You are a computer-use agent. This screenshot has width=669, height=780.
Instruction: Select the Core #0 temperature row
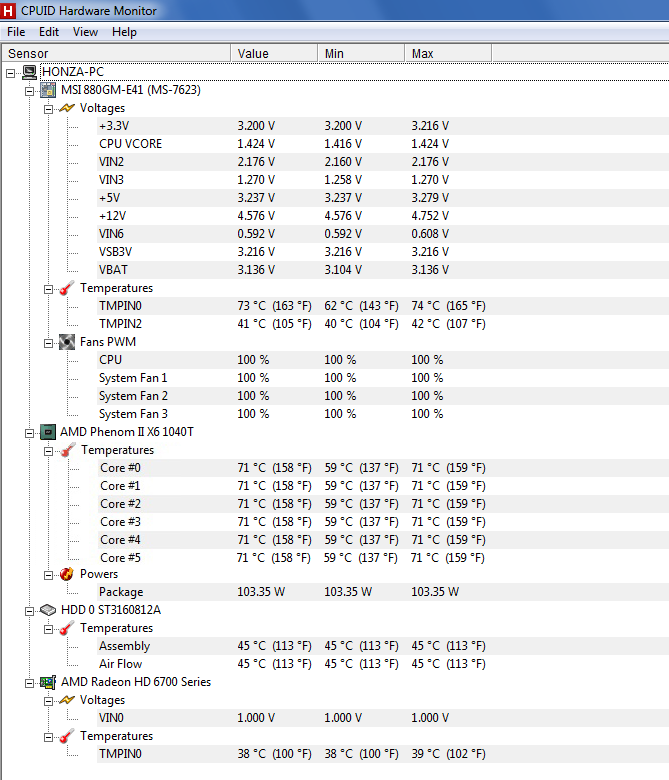click(383, 468)
